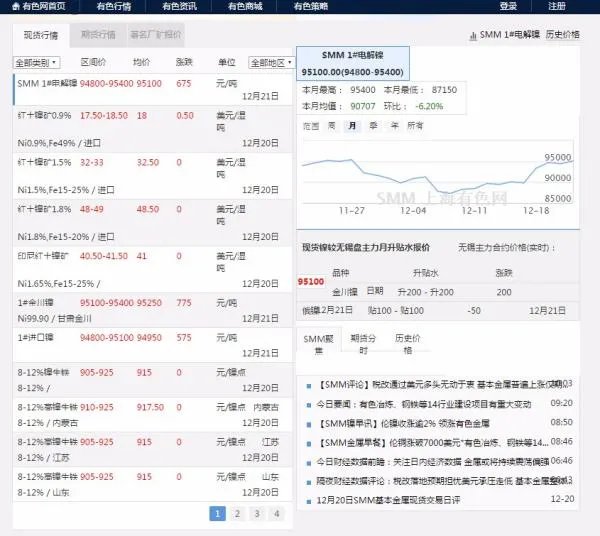This screenshot has width=600, height=536.
Task: Switch to the 期货行情 tab
Action: (98, 35)
